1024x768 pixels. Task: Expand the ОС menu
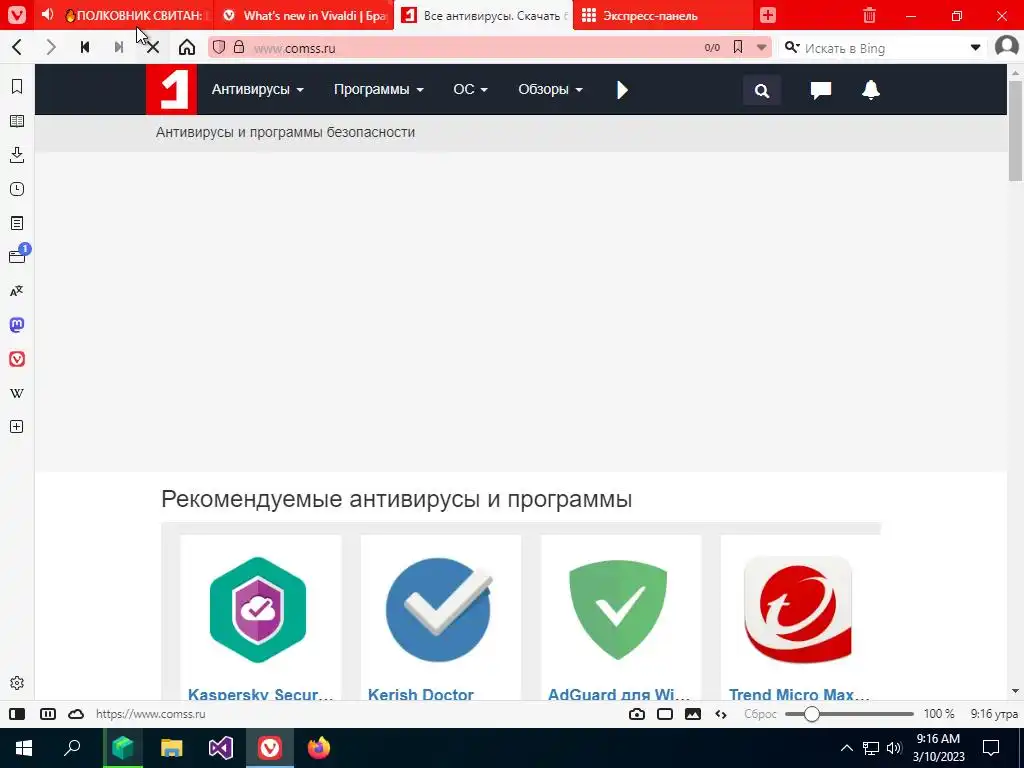coord(470,89)
